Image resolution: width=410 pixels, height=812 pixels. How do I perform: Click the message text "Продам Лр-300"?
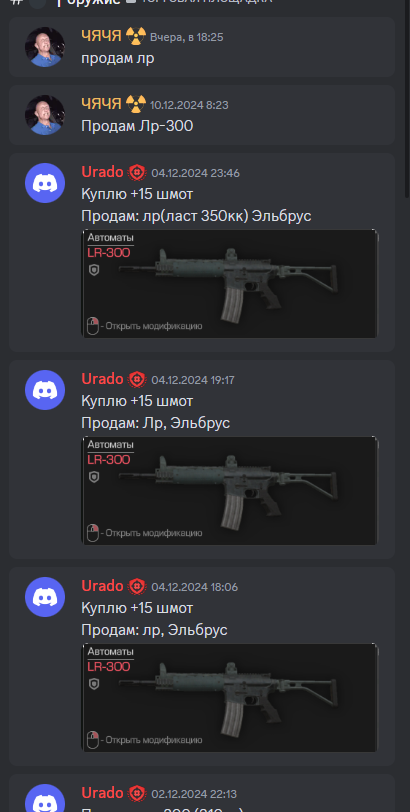[x=137, y=126]
